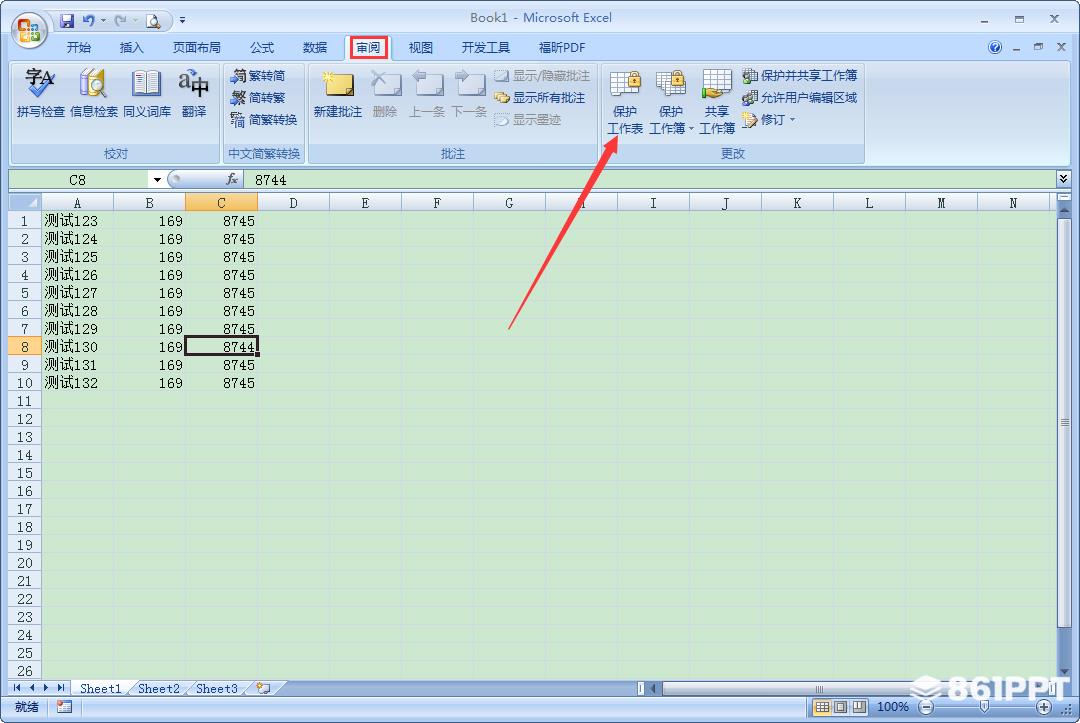Switch to Sheet2 tab

coord(158,689)
